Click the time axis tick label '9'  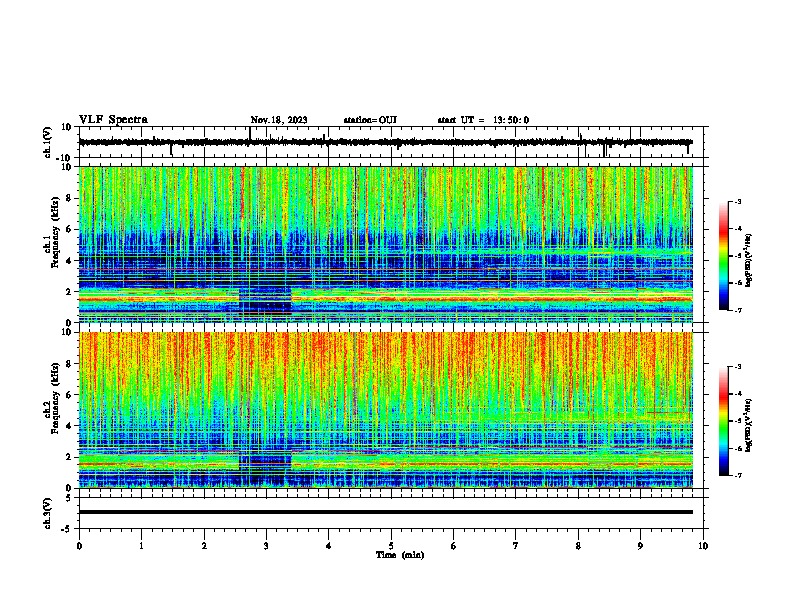[x=640, y=546]
